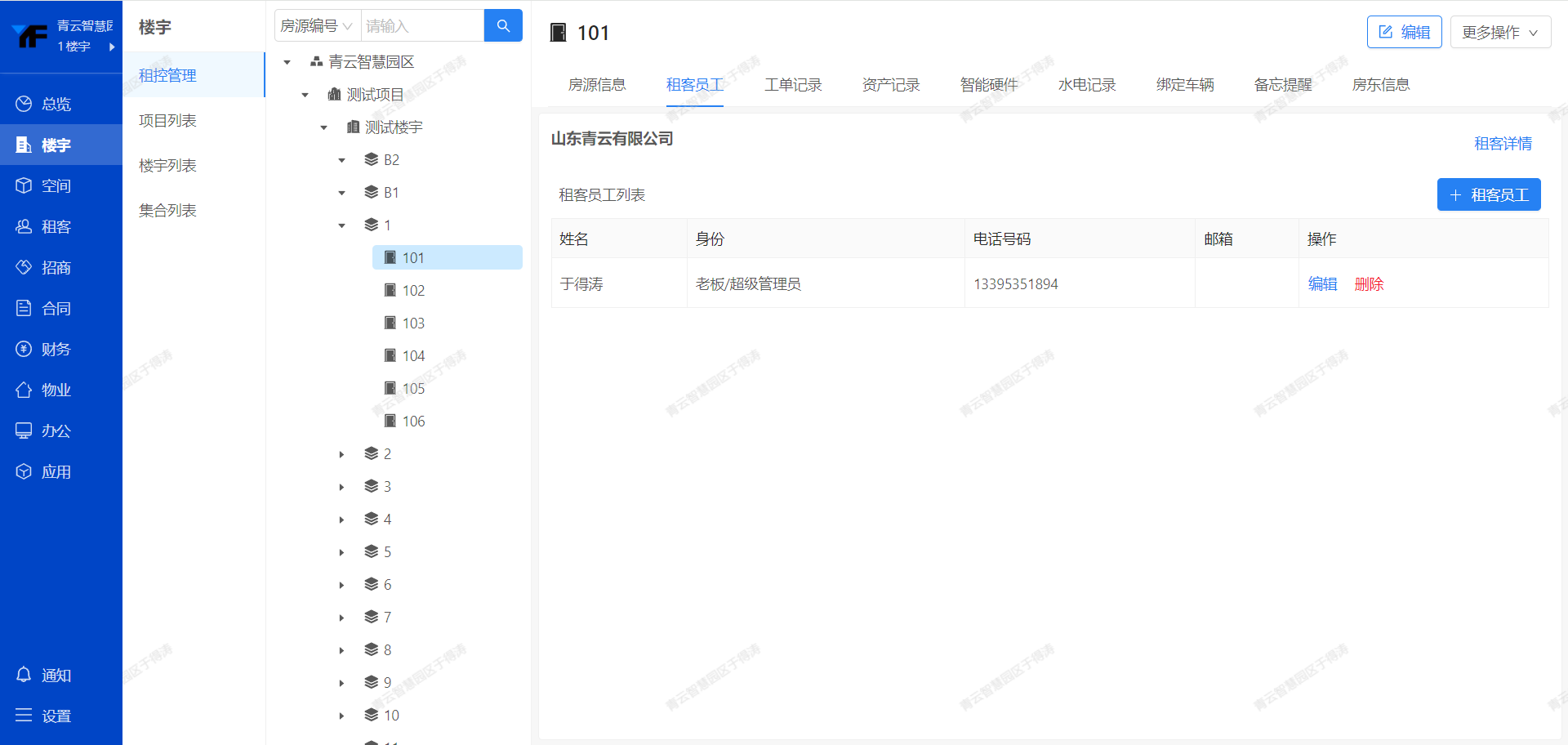
Task: Focus the 请输入 search input field
Action: 421,26
